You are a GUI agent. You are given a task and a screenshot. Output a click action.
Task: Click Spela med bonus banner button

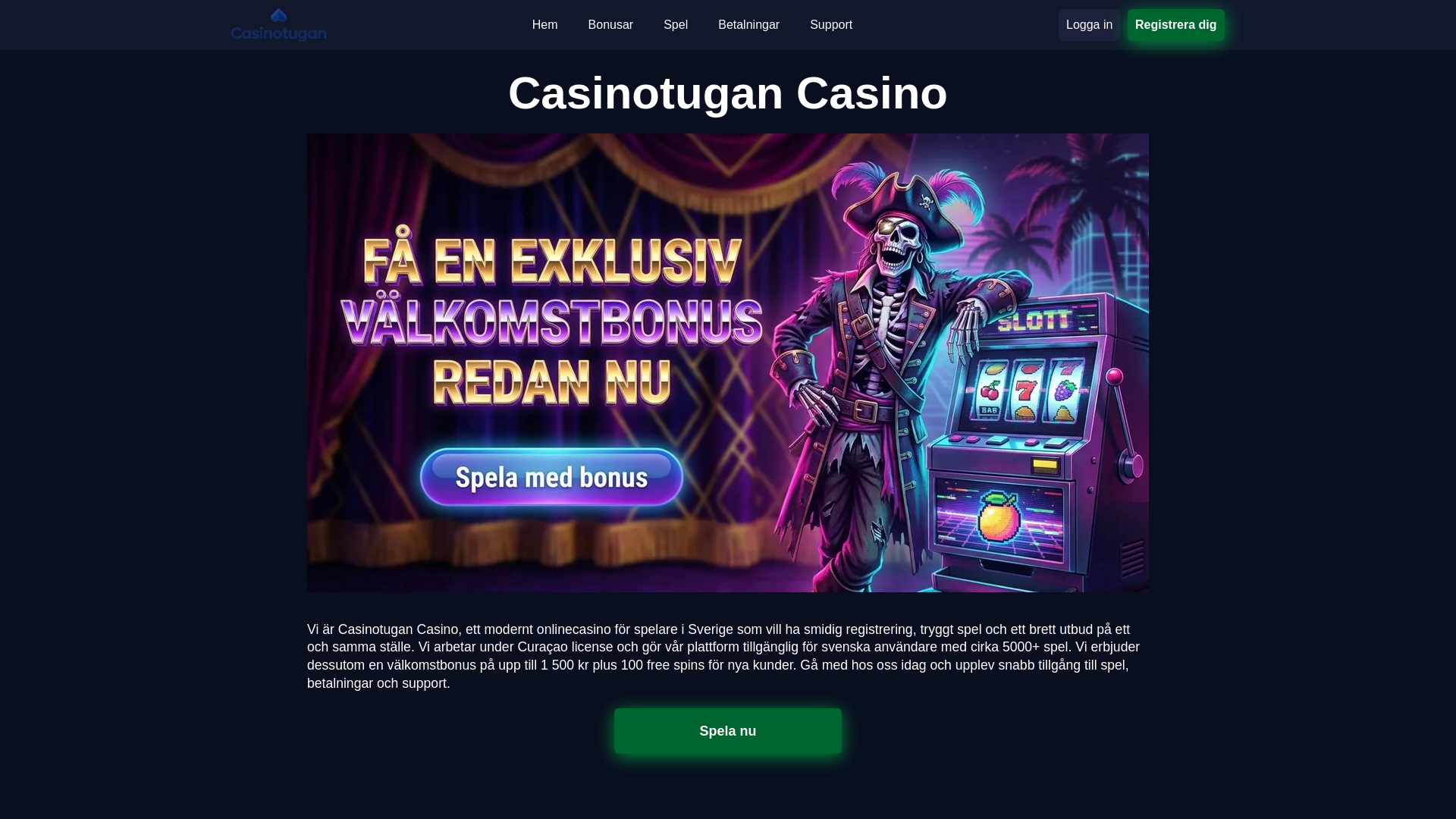551,477
